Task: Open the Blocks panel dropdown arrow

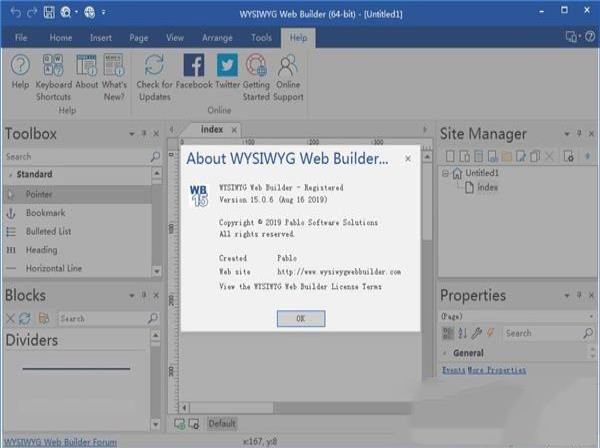Action: [132, 295]
